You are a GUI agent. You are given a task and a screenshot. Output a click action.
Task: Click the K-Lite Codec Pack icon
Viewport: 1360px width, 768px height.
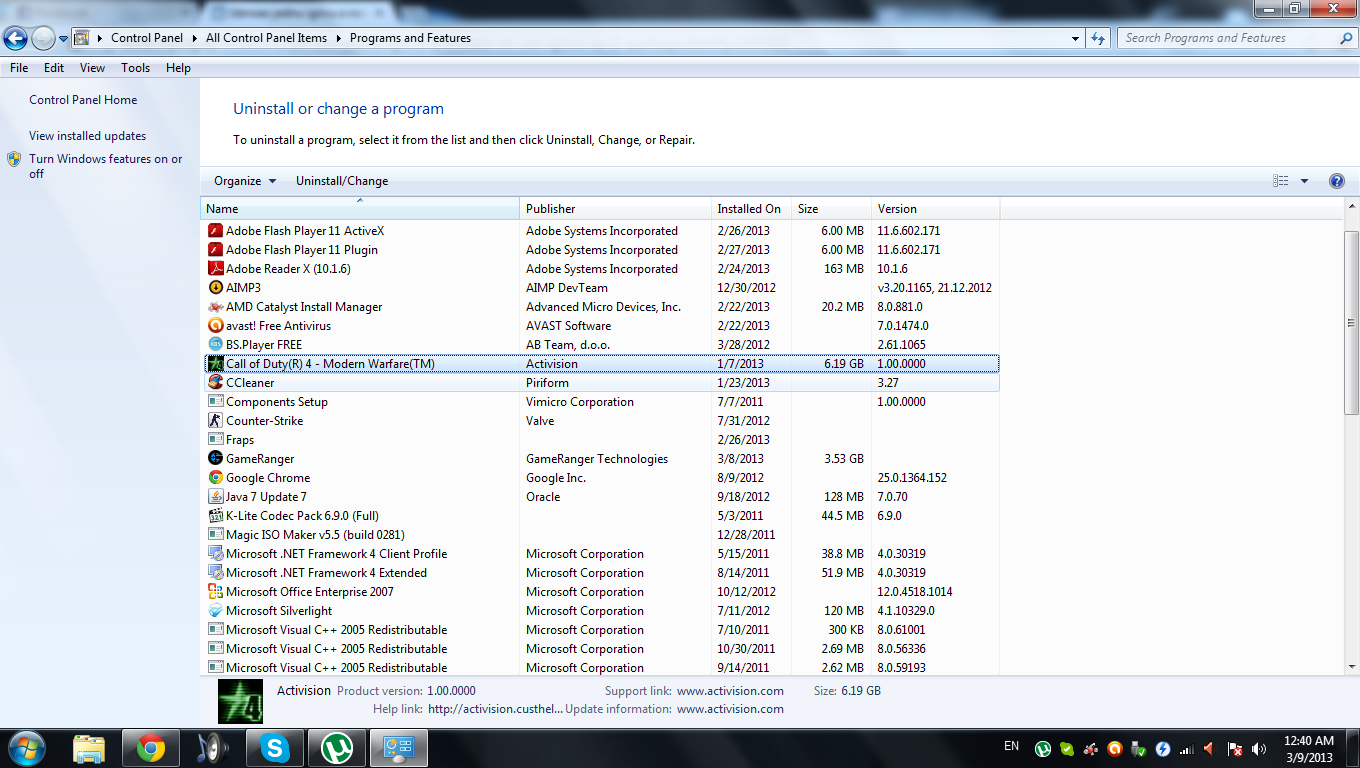click(215, 516)
